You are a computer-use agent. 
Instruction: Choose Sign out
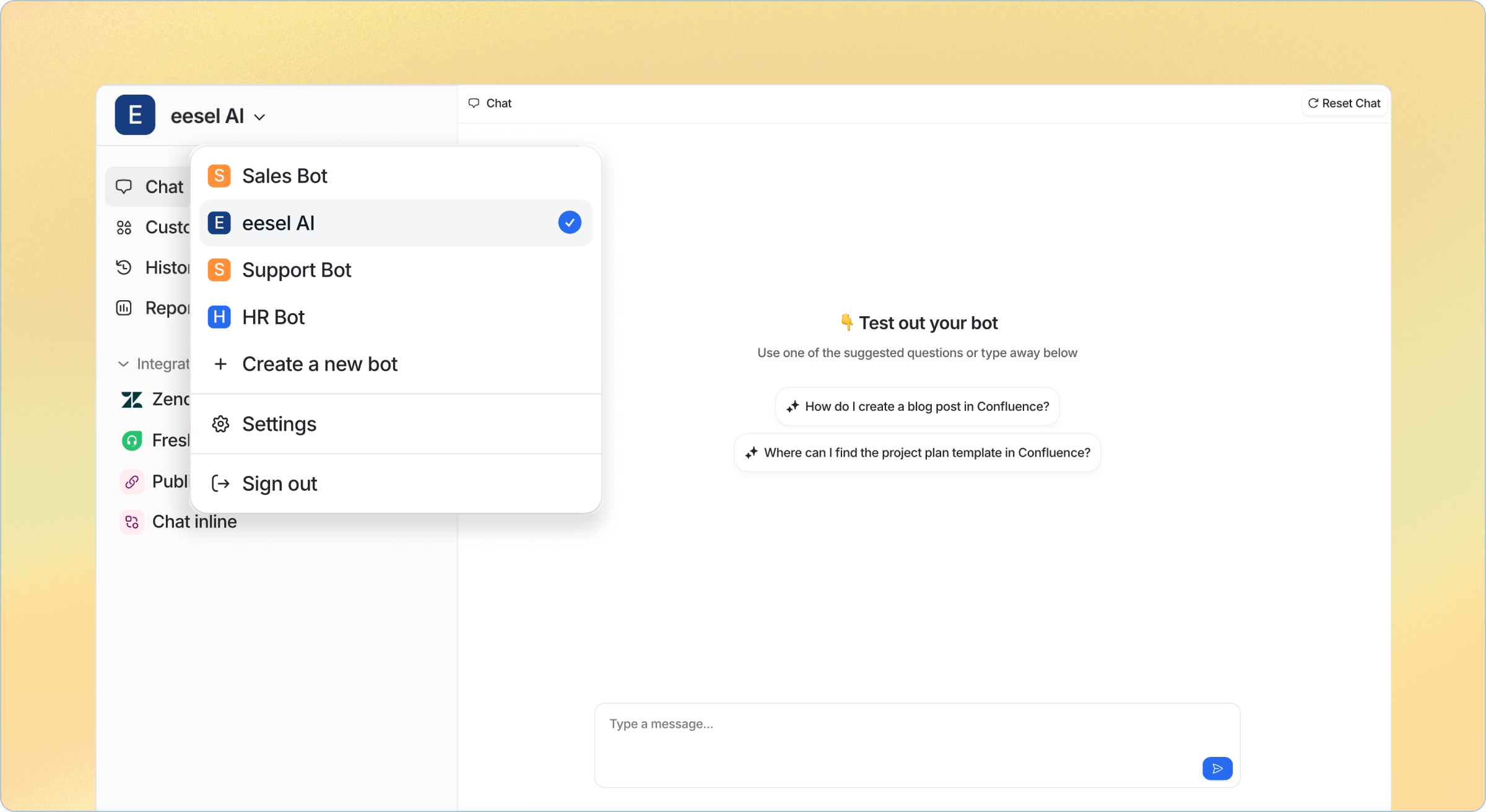pyautogui.click(x=396, y=483)
